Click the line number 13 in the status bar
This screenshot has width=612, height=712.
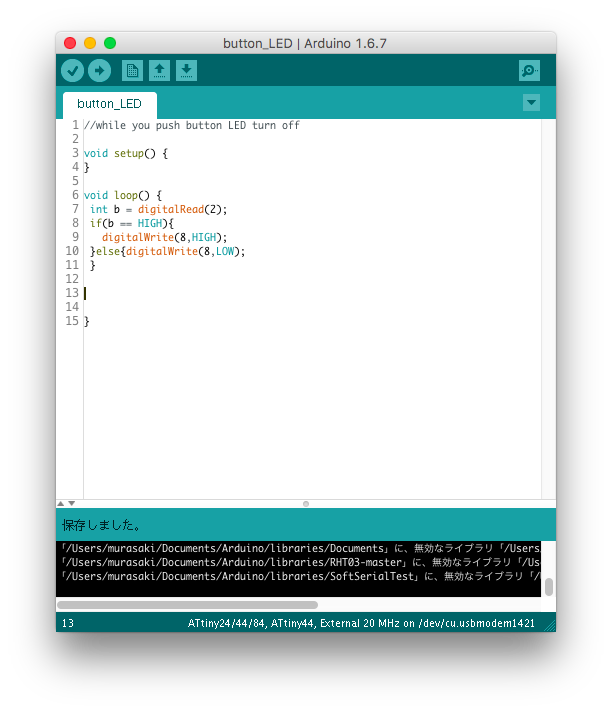(x=68, y=623)
